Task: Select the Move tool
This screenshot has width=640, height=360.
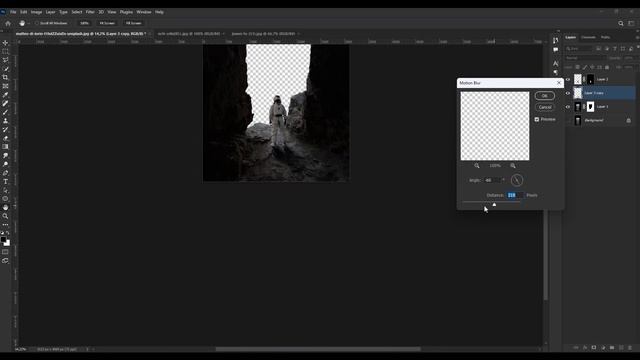Action: [x=5, y=43]
